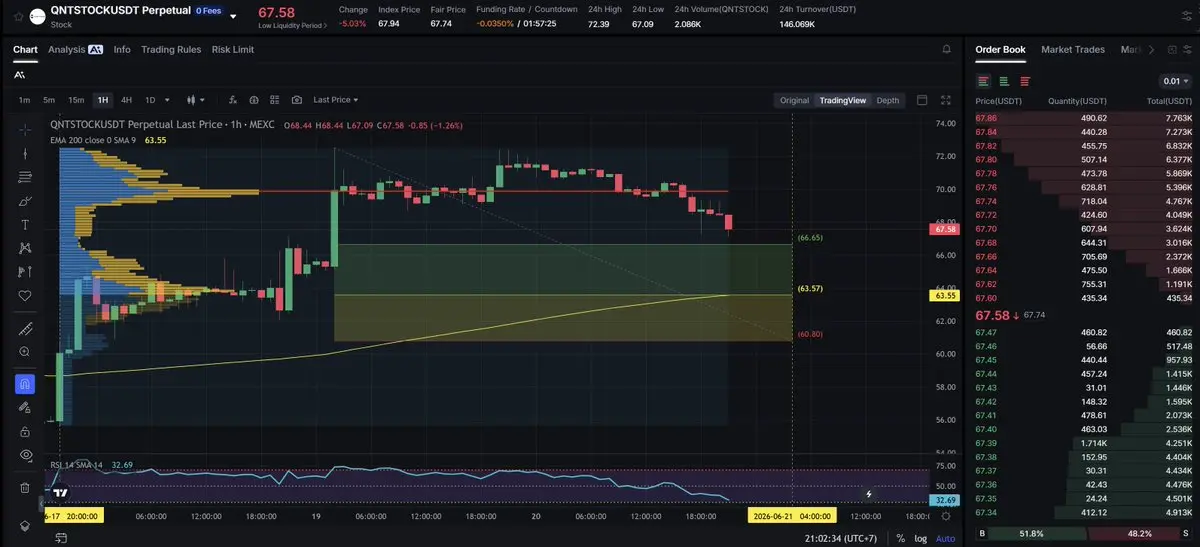The height and width of the screenshot is (547, 1200).
Task: Activate the zoom in tool
Action: point(25,352)
